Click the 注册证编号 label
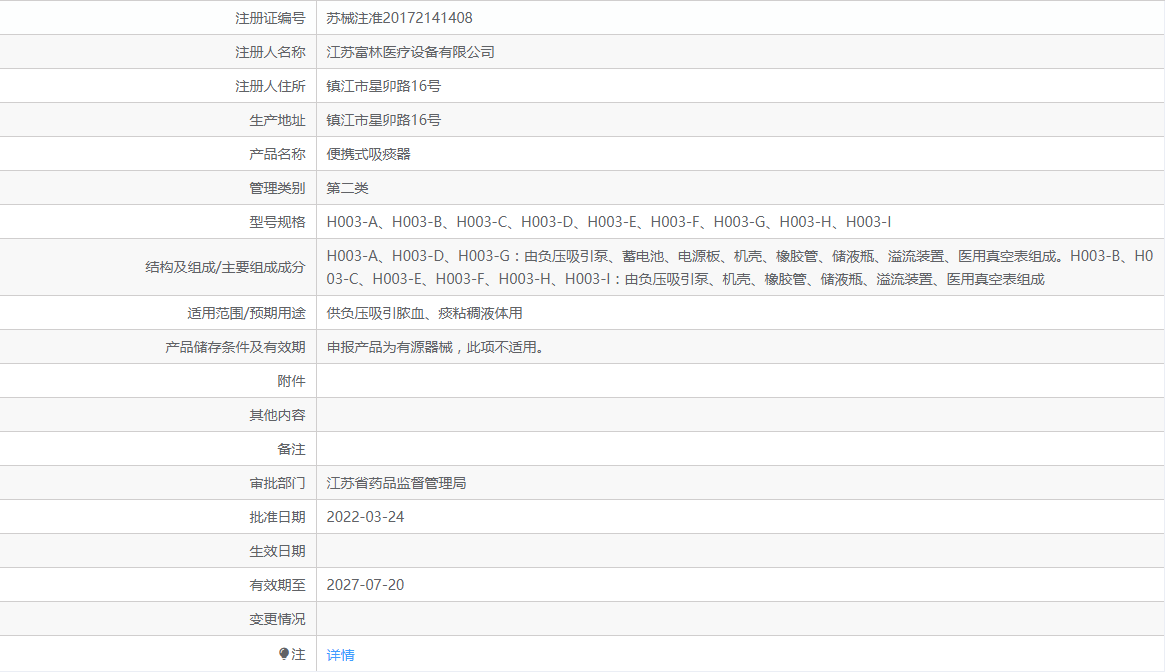The image size is (1165, 672). coord(270,18)
